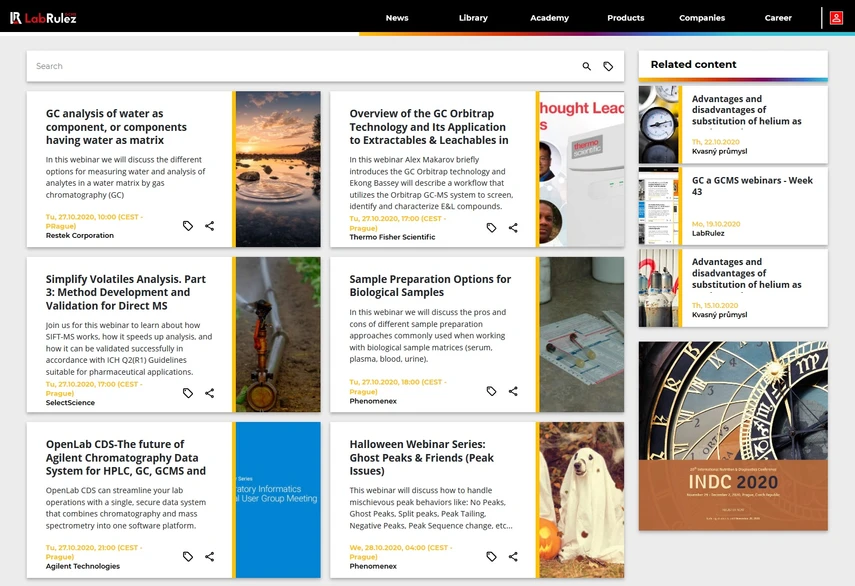Open 'Halloween Webinar Series: Ghost Peaks' title
This screenshot has width=855, height=586.
[x=422, y=458]
